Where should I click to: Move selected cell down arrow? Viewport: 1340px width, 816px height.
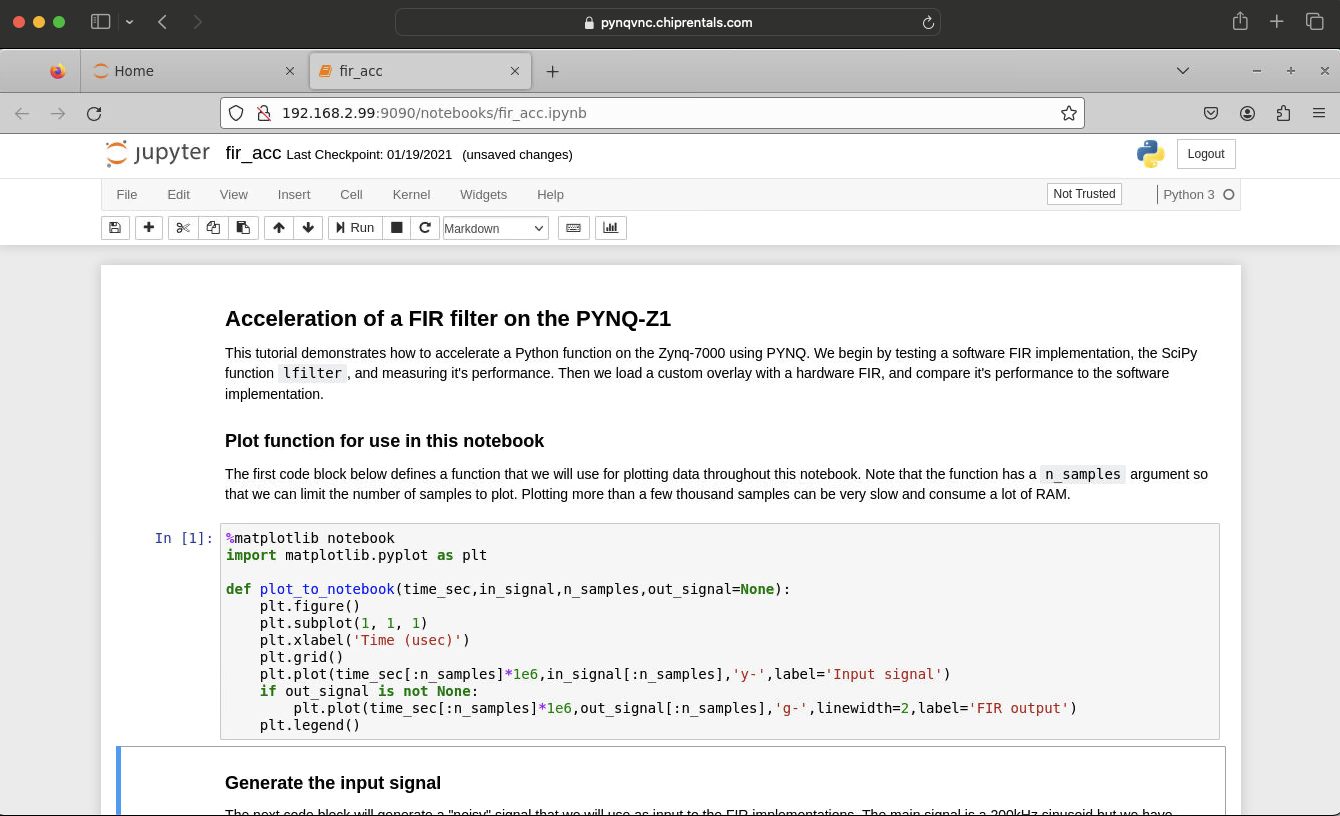pyautogui.click(x=308, y=228)
